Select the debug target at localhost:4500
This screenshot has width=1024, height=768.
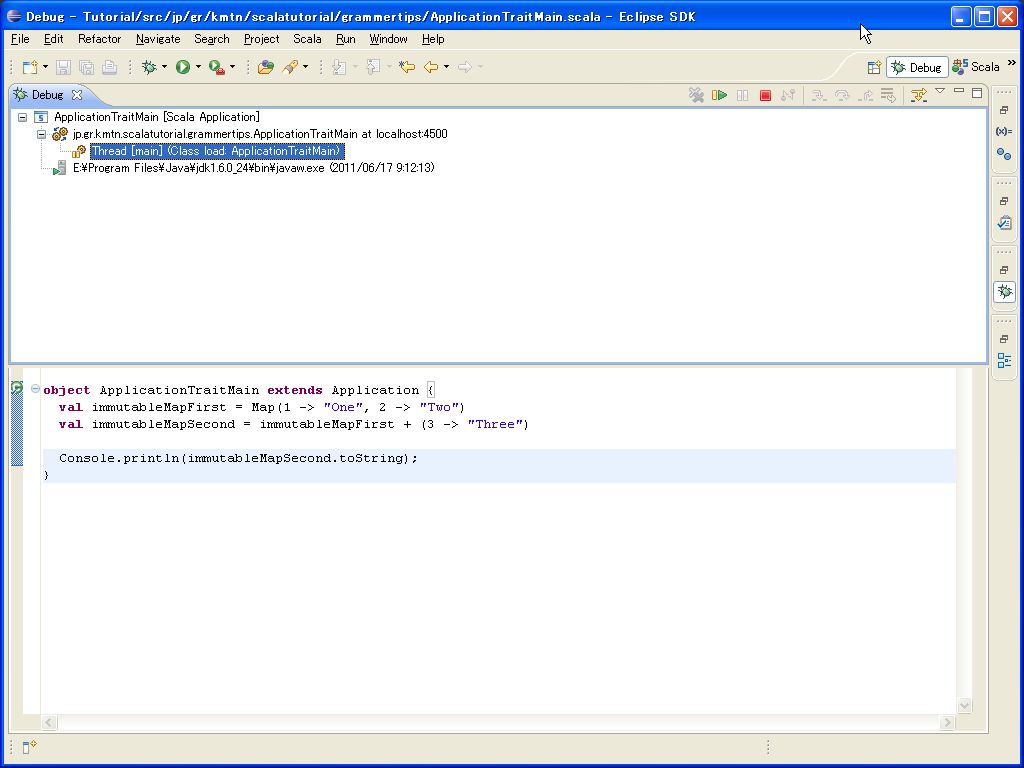[x=260, y=134]
